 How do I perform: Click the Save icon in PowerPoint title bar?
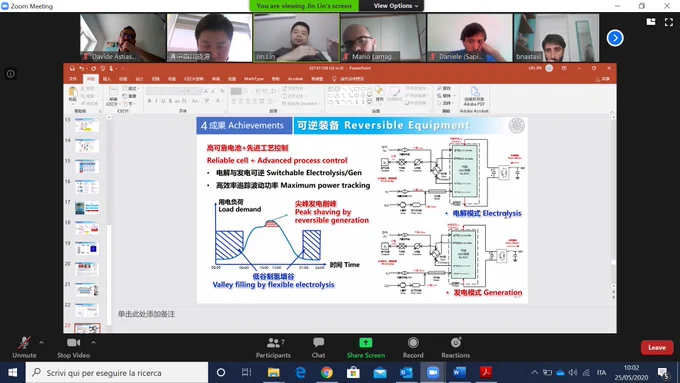click(72, 69)
